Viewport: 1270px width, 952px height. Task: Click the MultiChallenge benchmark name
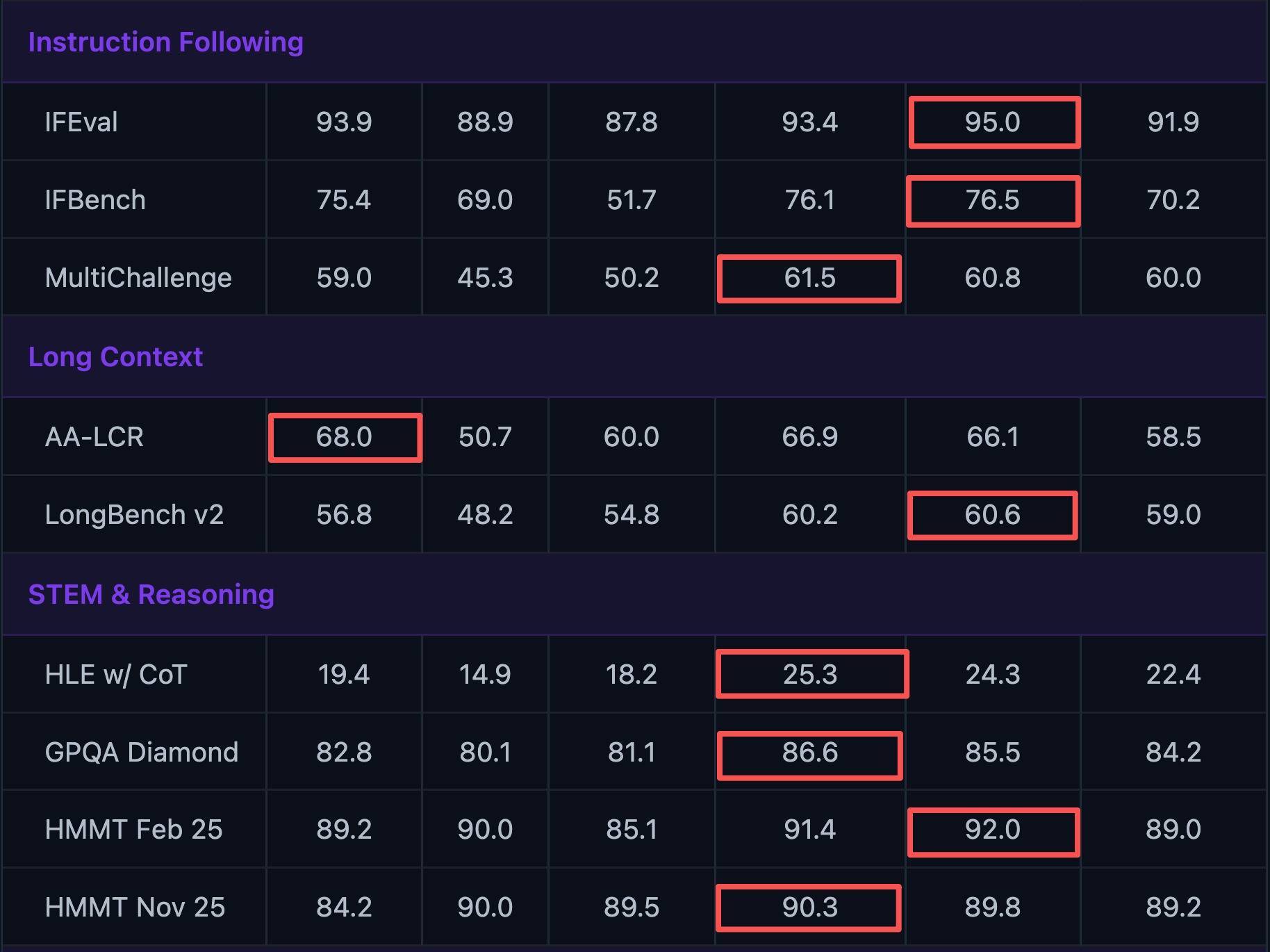click(x=138, y=278)
